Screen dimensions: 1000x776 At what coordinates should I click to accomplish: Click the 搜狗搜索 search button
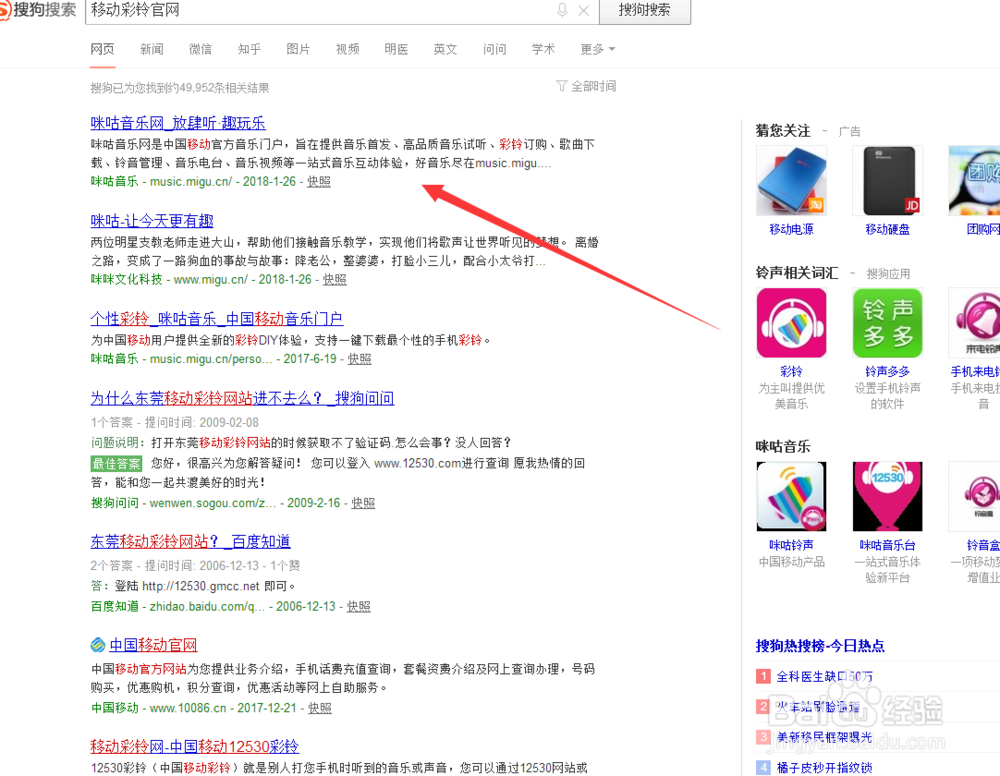tap(645, 11)
